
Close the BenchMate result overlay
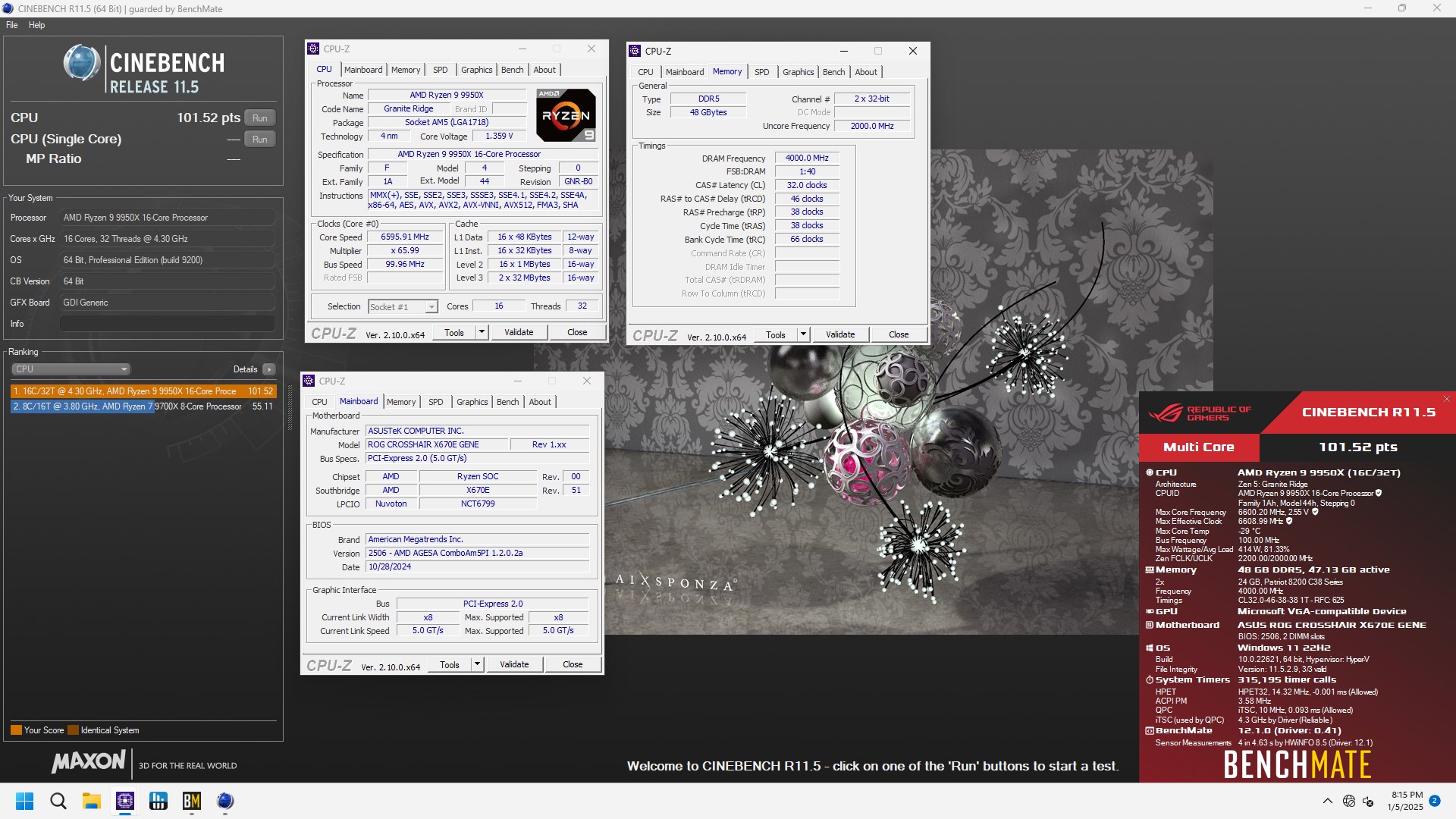point(1446,399)
